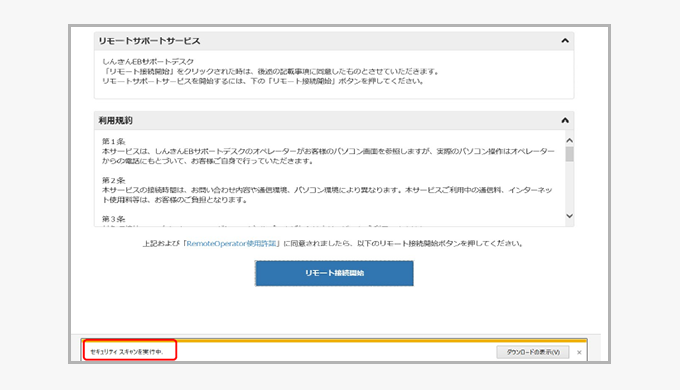The height and width of the screenshot is (390, 680).
Task: Collapse the リモートサポートサービス section chevron
Action: point(565,41)
